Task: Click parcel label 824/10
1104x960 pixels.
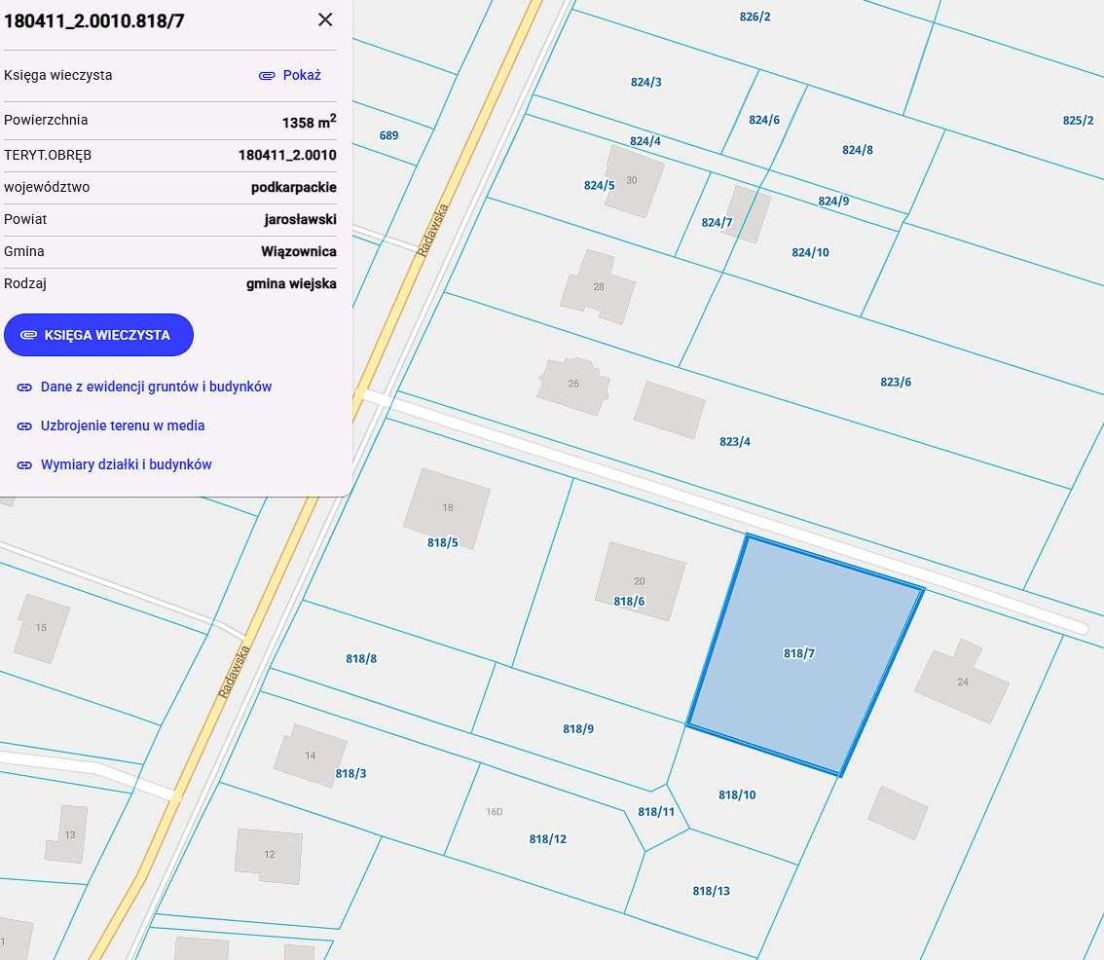Action: pyautogui.click(x=810, y=252)
